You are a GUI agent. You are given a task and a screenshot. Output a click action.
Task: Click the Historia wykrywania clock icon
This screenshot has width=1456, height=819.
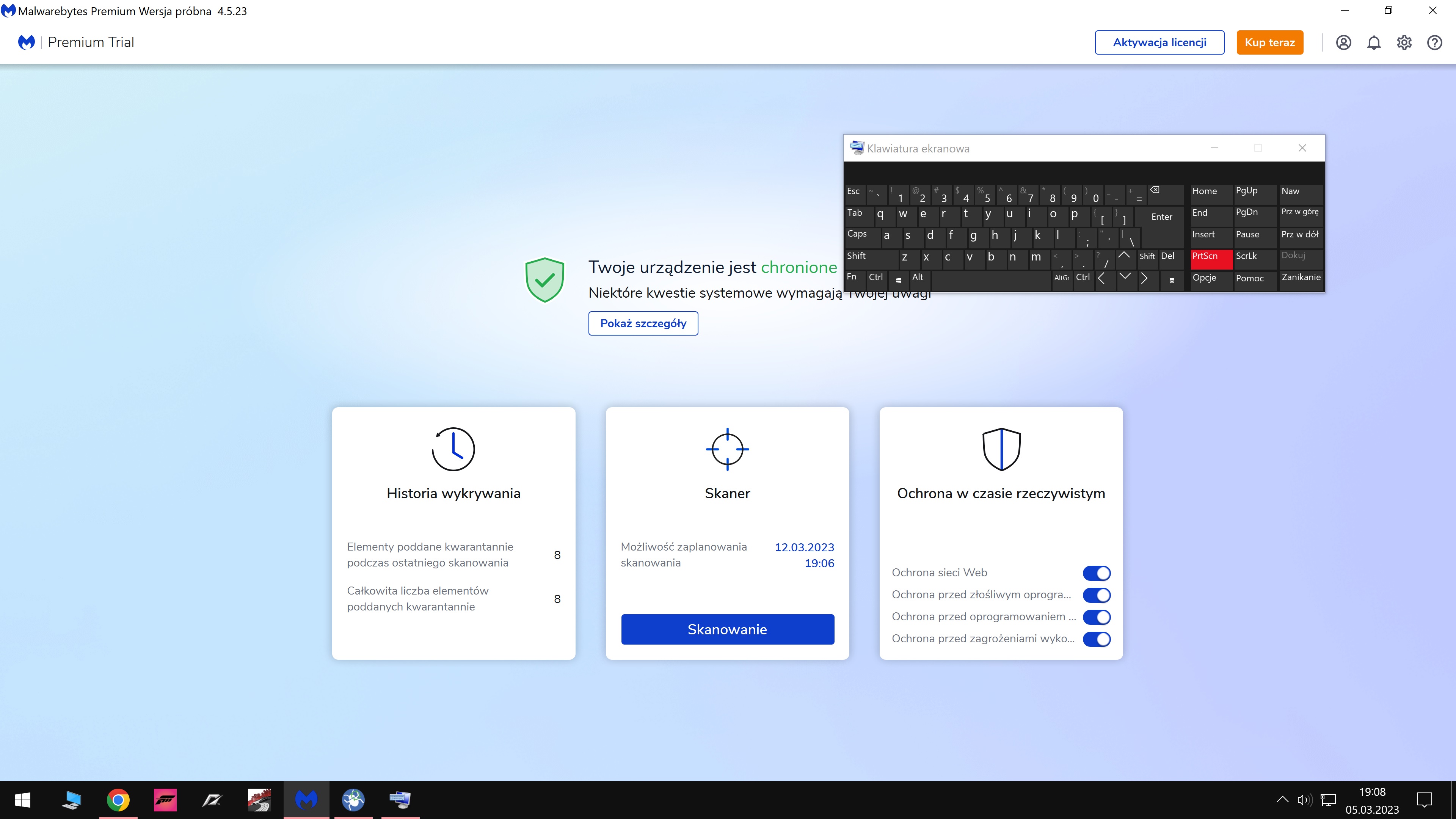pos(453,449)
